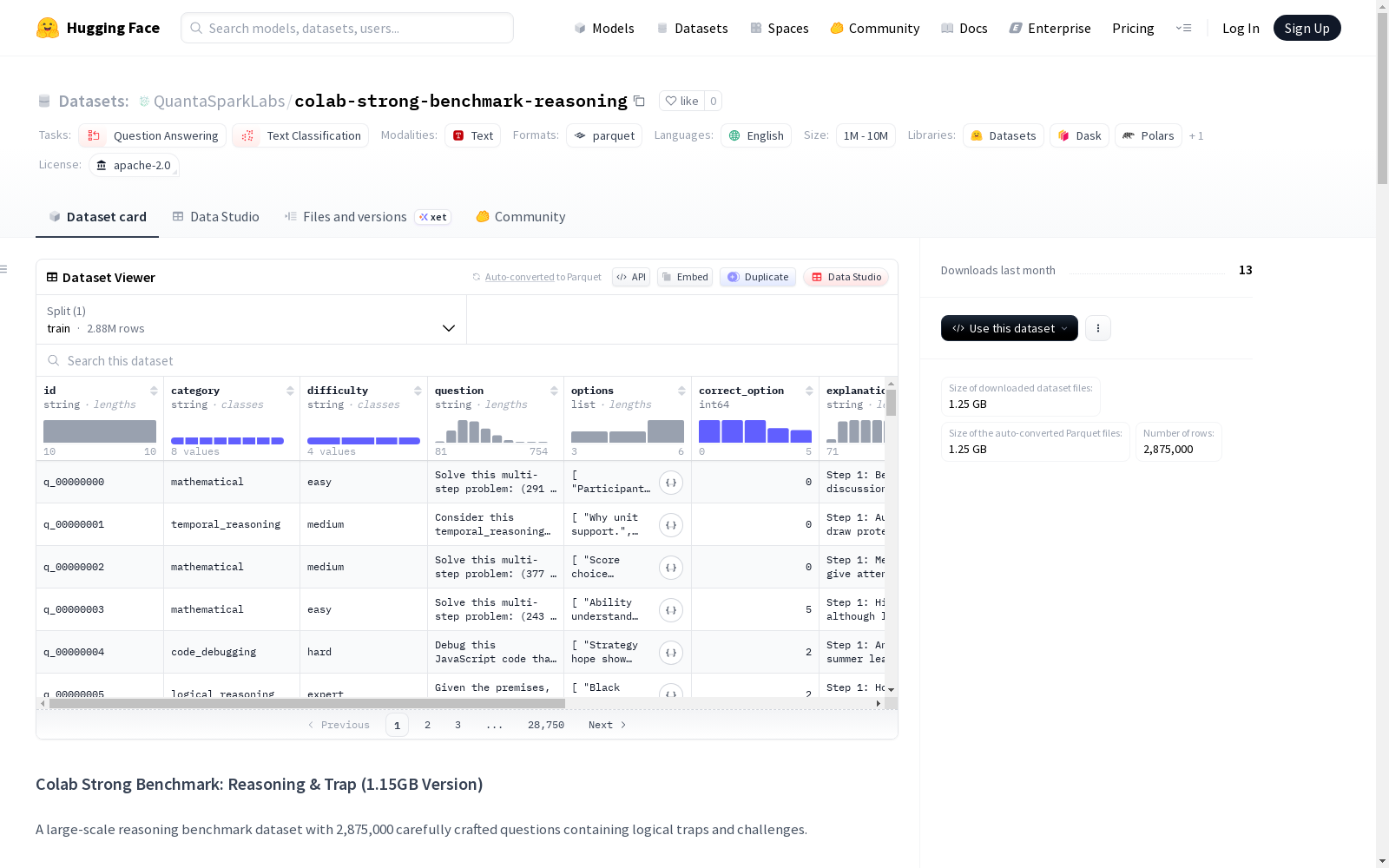
Task: Open the left sidebar table-of-contents icon
Action: (4, 269)
